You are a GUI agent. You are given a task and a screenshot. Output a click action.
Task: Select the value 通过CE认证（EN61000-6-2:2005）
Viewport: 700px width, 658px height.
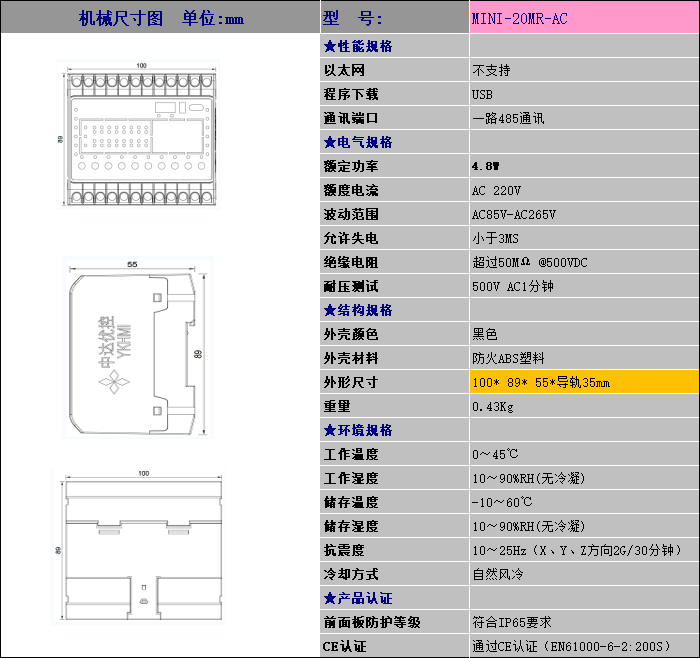click(572, 646)
